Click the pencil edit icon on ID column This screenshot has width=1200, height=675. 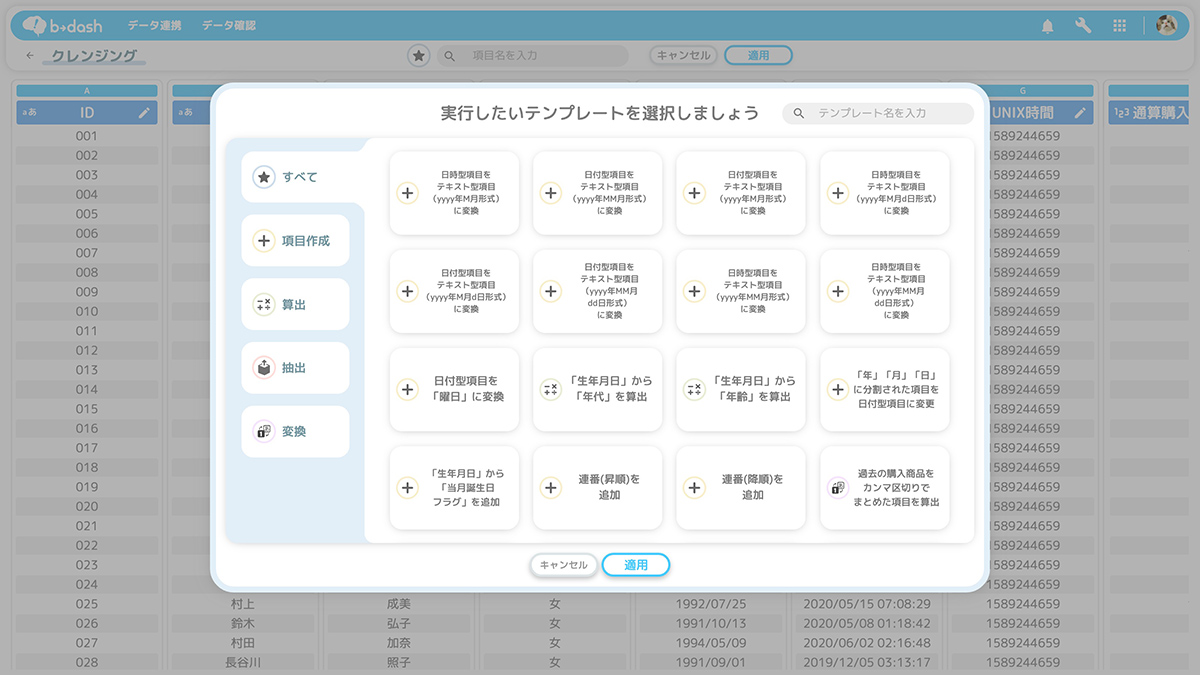point(144,113)
